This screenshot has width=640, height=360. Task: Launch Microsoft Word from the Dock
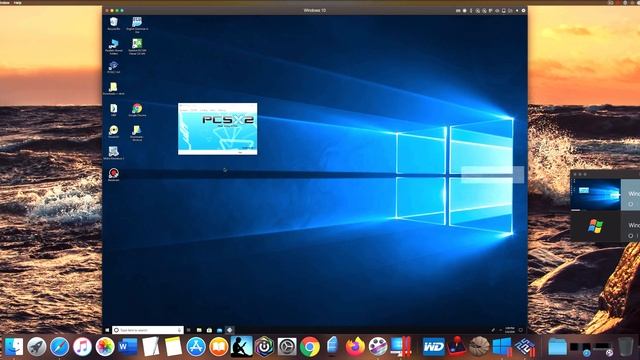[x=128, y=347]
